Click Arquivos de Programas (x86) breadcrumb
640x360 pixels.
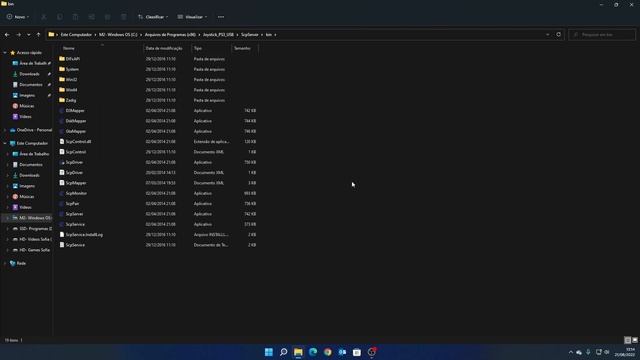170,35
